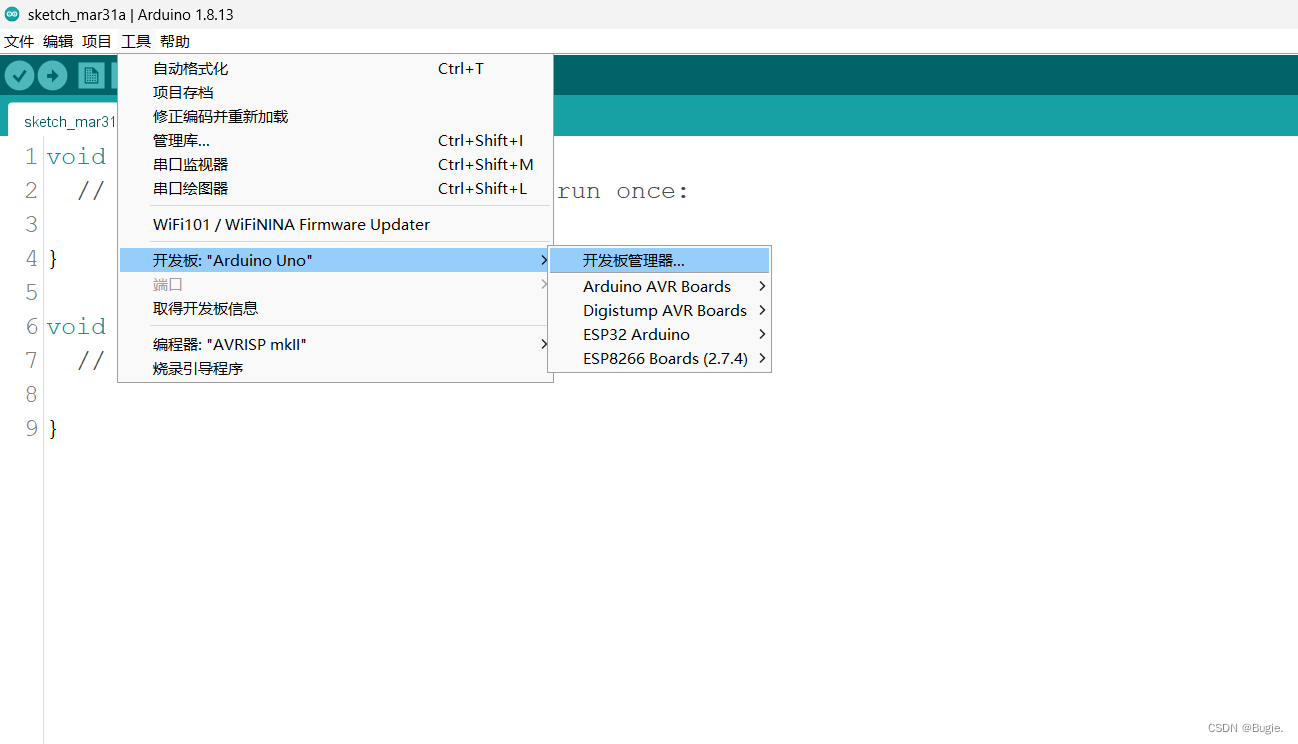Click line number 8 in the gutter
The width and height of the screenshot is (1298, 744).
(32, 395)
